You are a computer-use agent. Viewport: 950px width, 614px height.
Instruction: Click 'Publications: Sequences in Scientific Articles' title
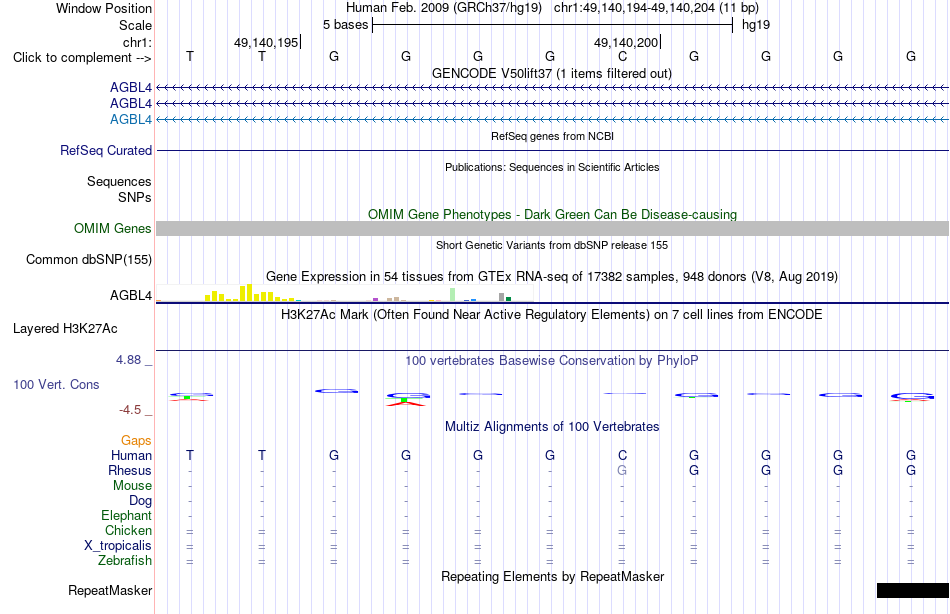[552, 167]
